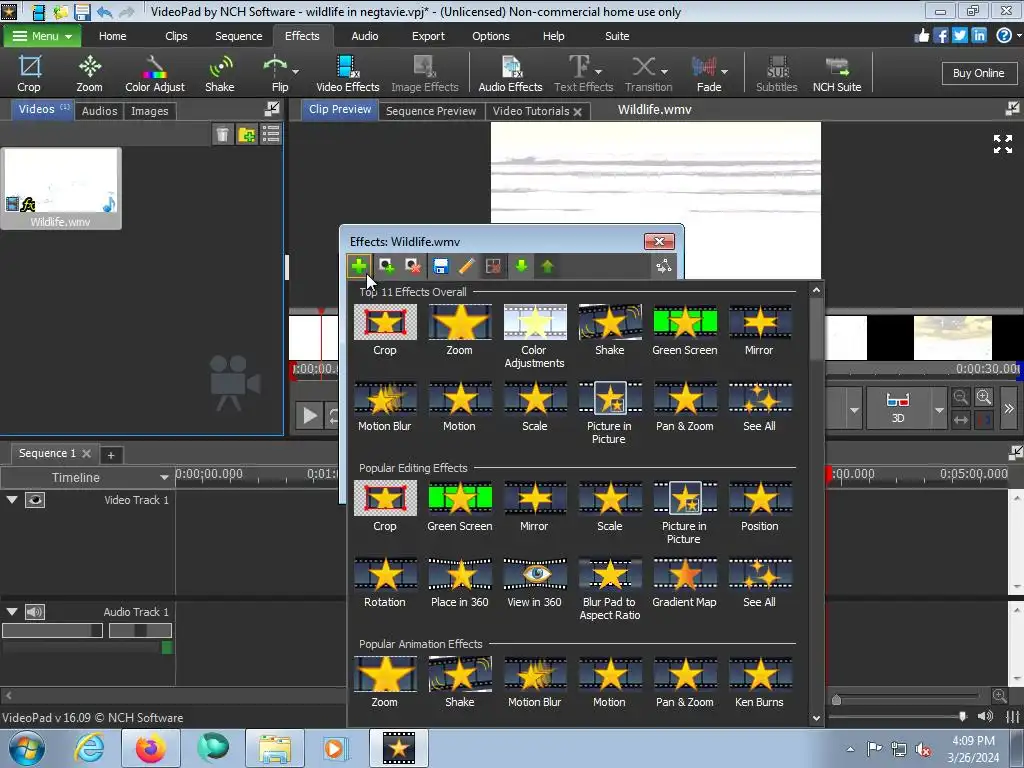Select Pan & Zoom in Top 11 Effects

click(x=684, y=406)
